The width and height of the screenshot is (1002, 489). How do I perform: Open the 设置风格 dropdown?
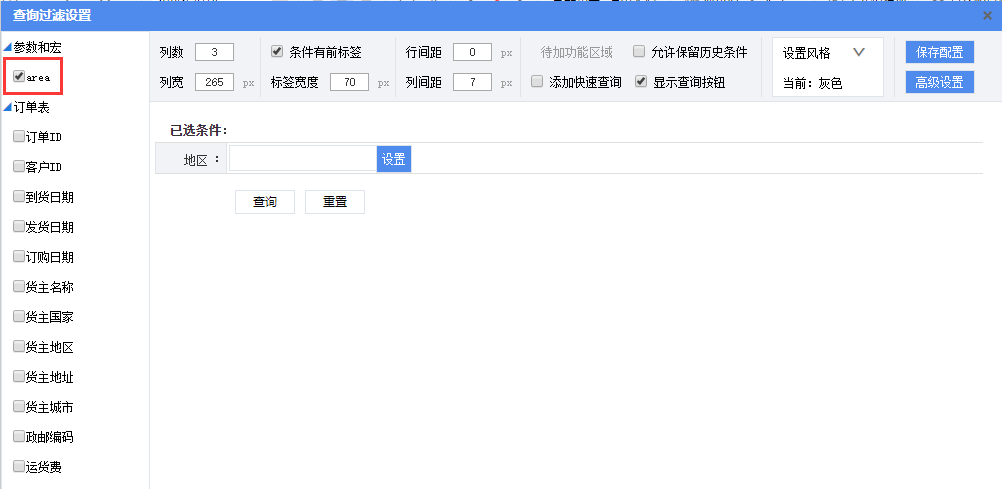coord(858,53)
